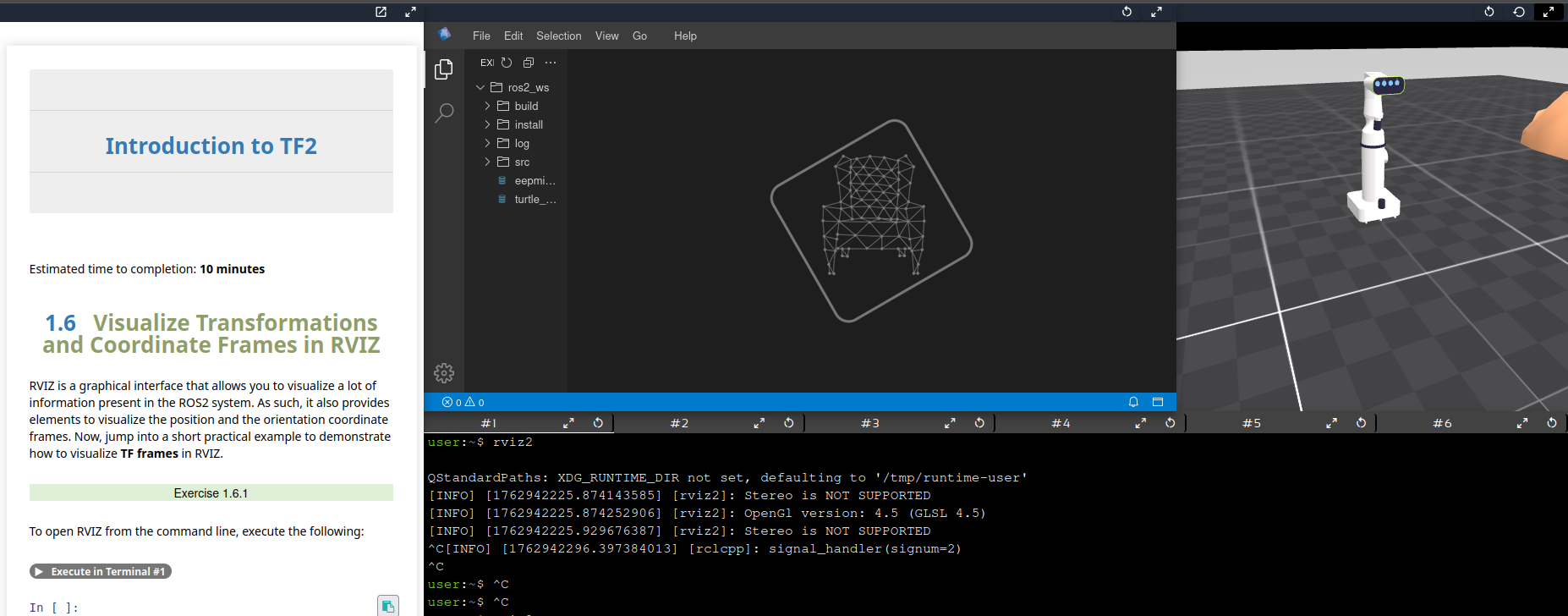Open the Manage gear icon in the IDE
This screenshot has height=616, width=1568.
click(444, 373)
